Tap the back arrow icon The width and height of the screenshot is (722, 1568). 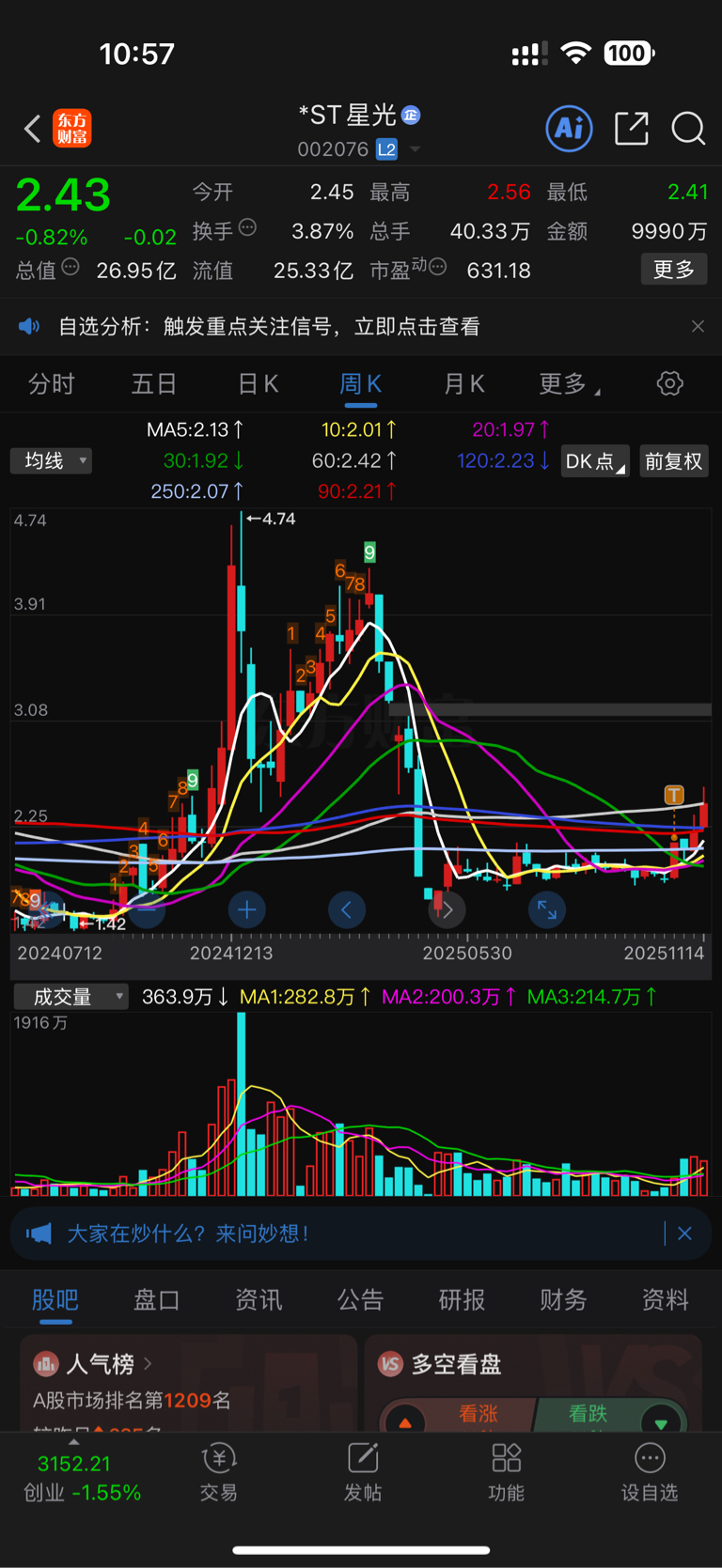(32, 129)
